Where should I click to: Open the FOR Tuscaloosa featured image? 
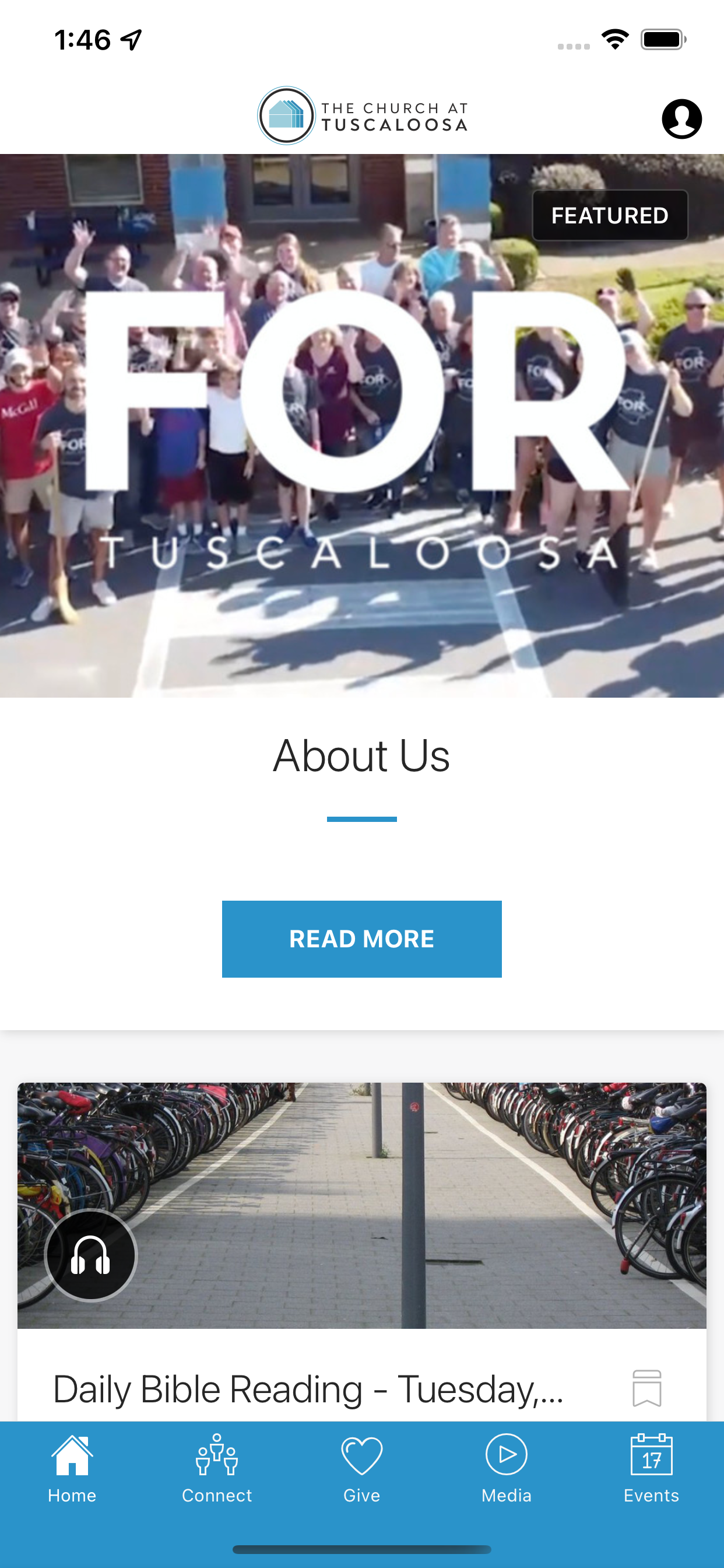point(362,425)
